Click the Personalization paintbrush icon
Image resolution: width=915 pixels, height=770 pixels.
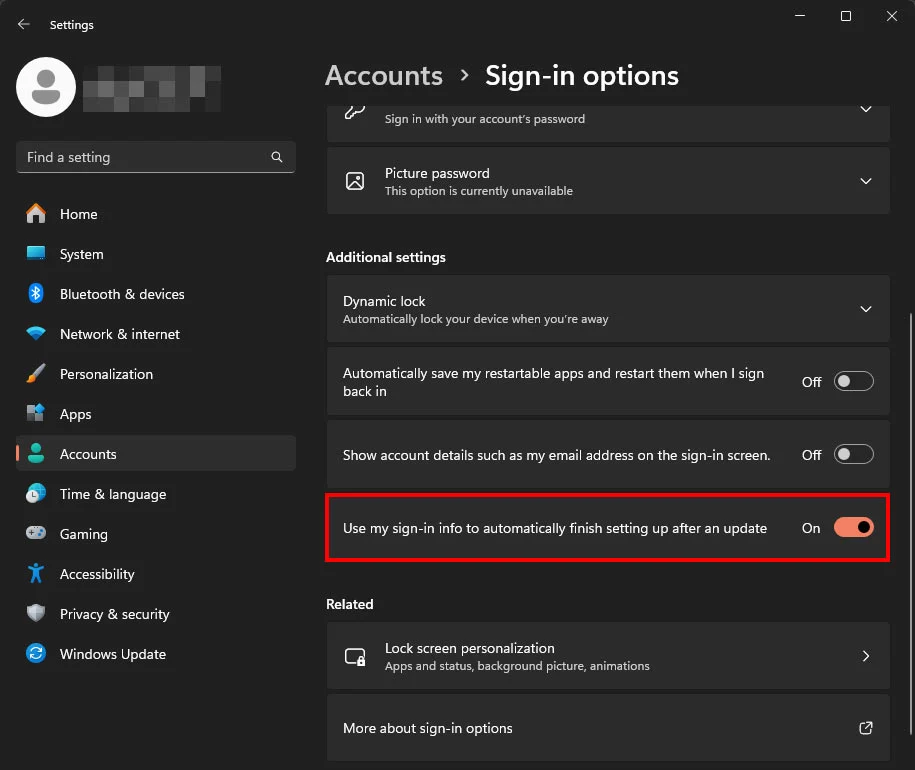tap(36, 373)
